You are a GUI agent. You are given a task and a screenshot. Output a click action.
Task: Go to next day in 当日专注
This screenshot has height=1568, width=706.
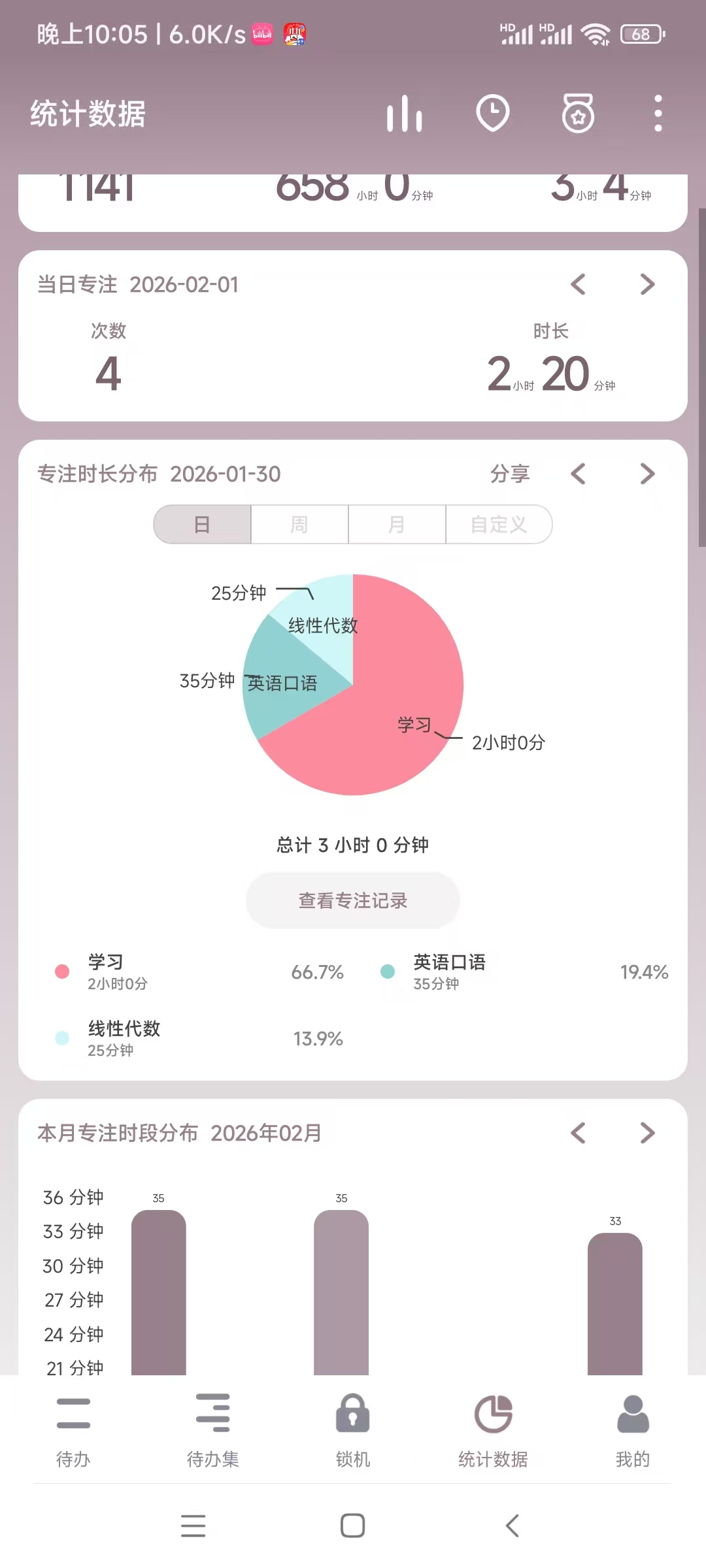tap(647, 284)
